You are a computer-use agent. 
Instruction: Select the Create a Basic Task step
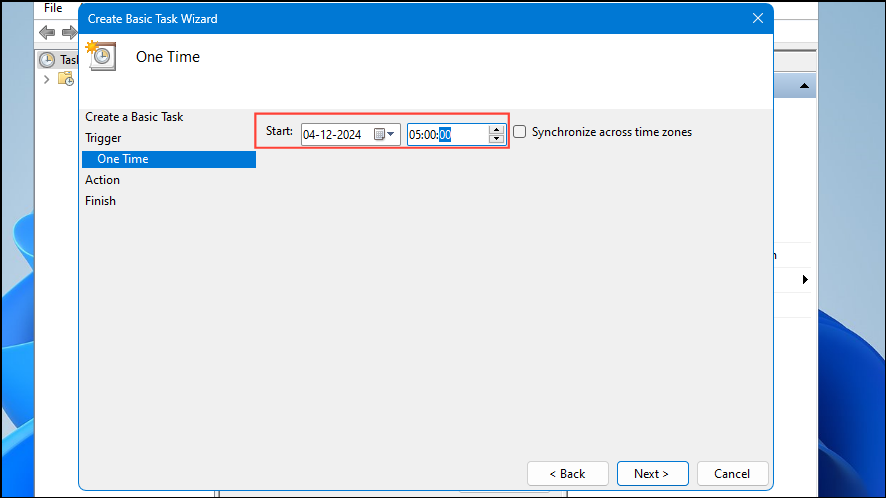pyautogui.click(x=134, y=117)
